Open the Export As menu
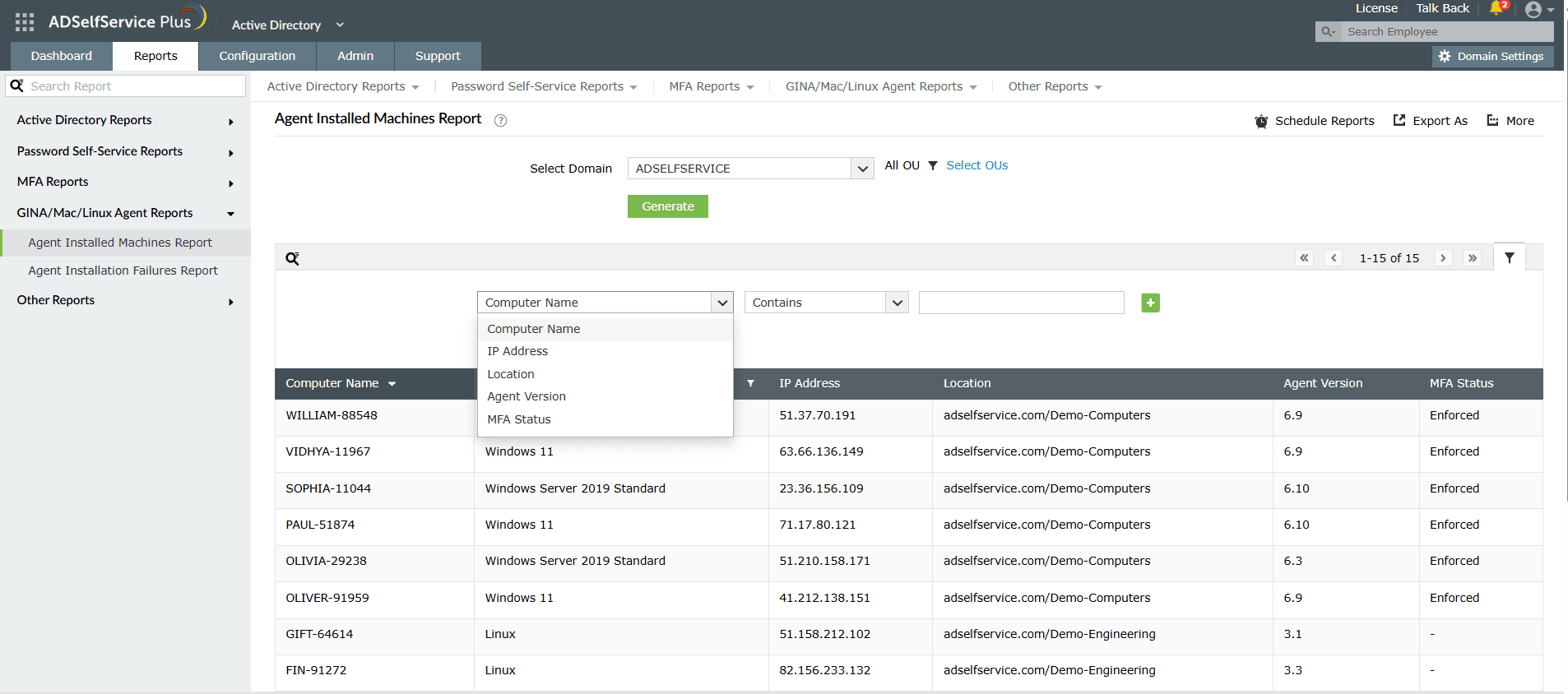The width and height of the screenshot is (1568, 694). 1430,121
